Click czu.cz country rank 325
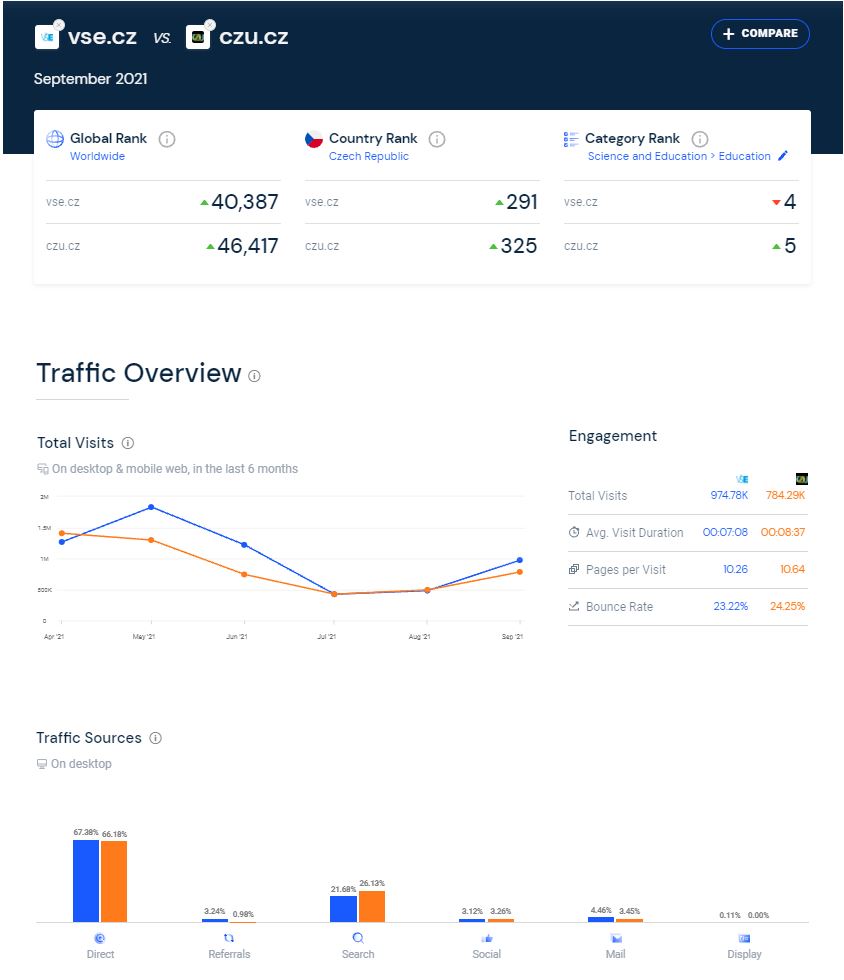The height and width of the screenshot is (980, 844). click(519, 246)
